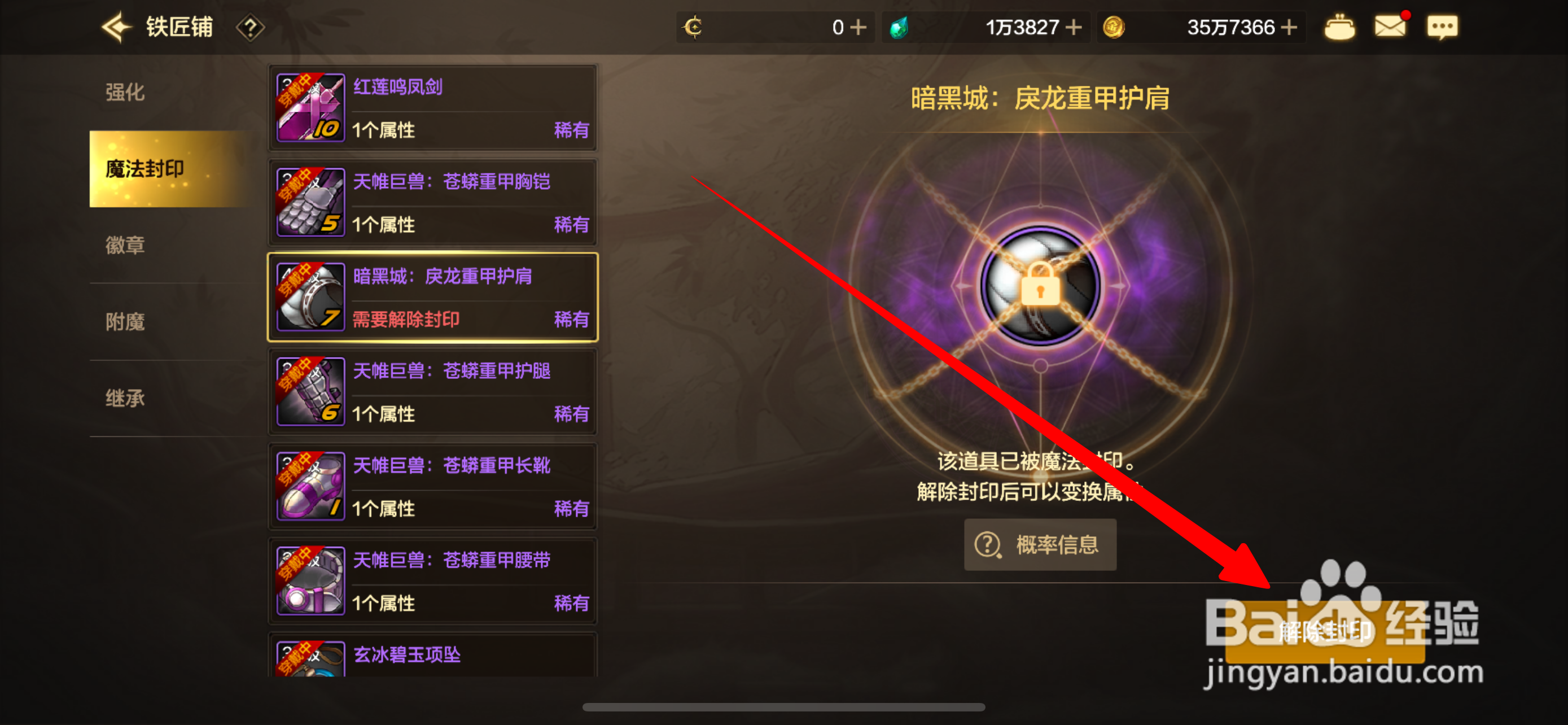The image size is (1568, 725).
Task: Click the 解除封印 button
Action: coord(1325,632)
